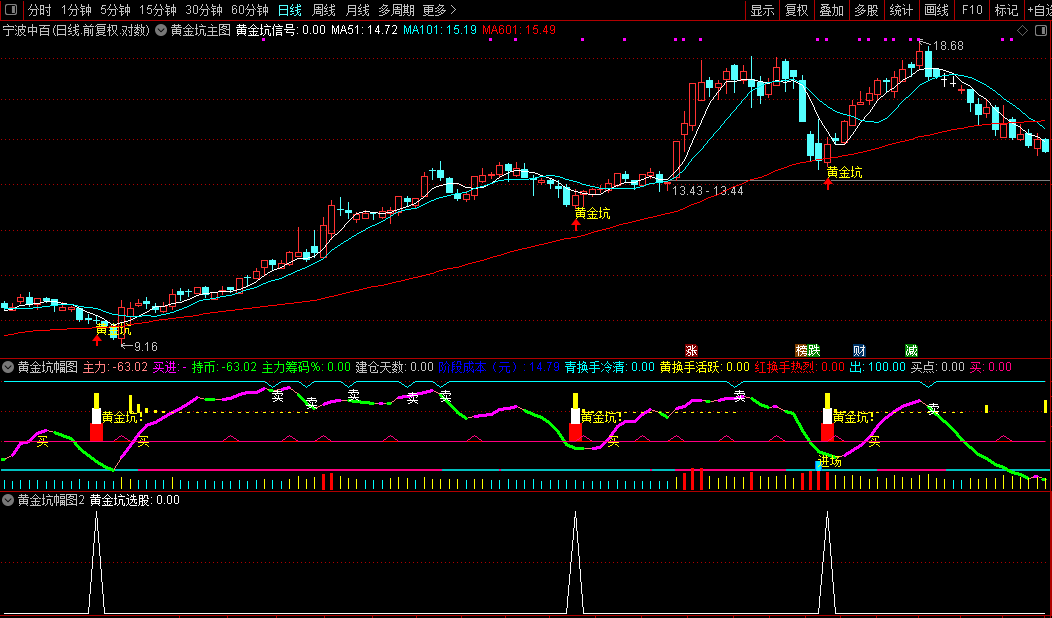Click the first white spike in 黄金坑幅图2

click(97, 562)
